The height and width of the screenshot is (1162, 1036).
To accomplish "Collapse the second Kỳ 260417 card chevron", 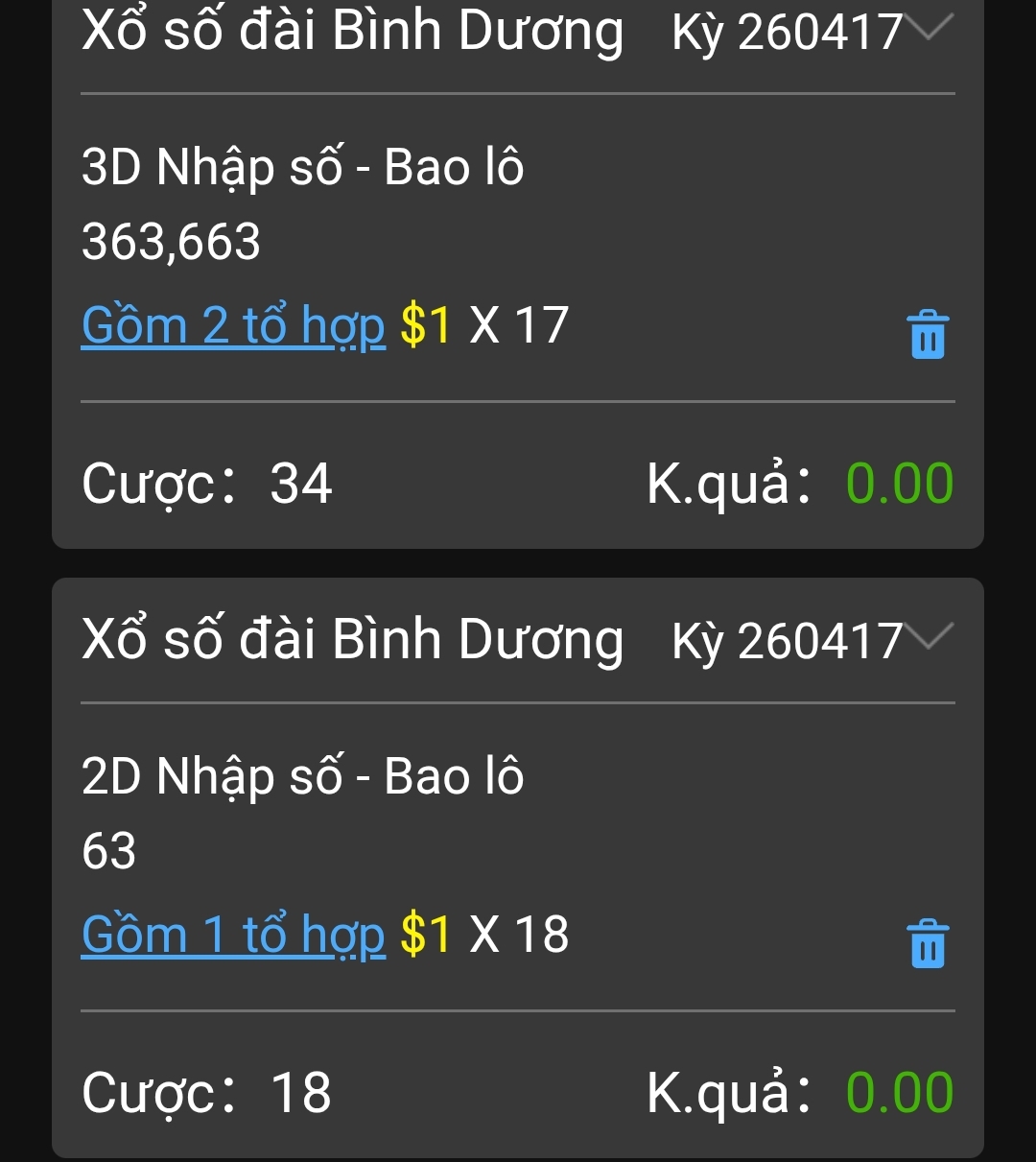I will click(929, 637).
